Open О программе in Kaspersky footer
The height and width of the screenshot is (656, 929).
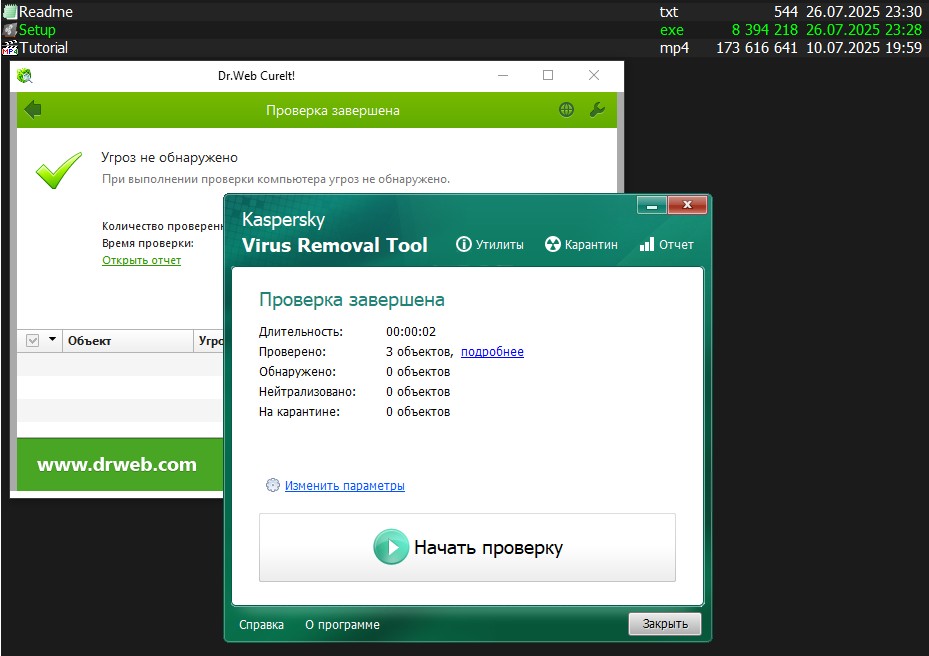[x=342, y=625]
